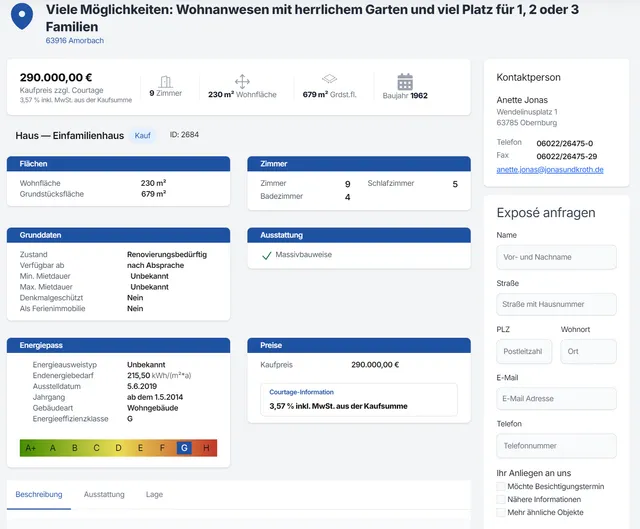Click the rooms door icon above 9 Zimmer
The image size is (640, 529).
pyautogui.click(x=165, y=82)
